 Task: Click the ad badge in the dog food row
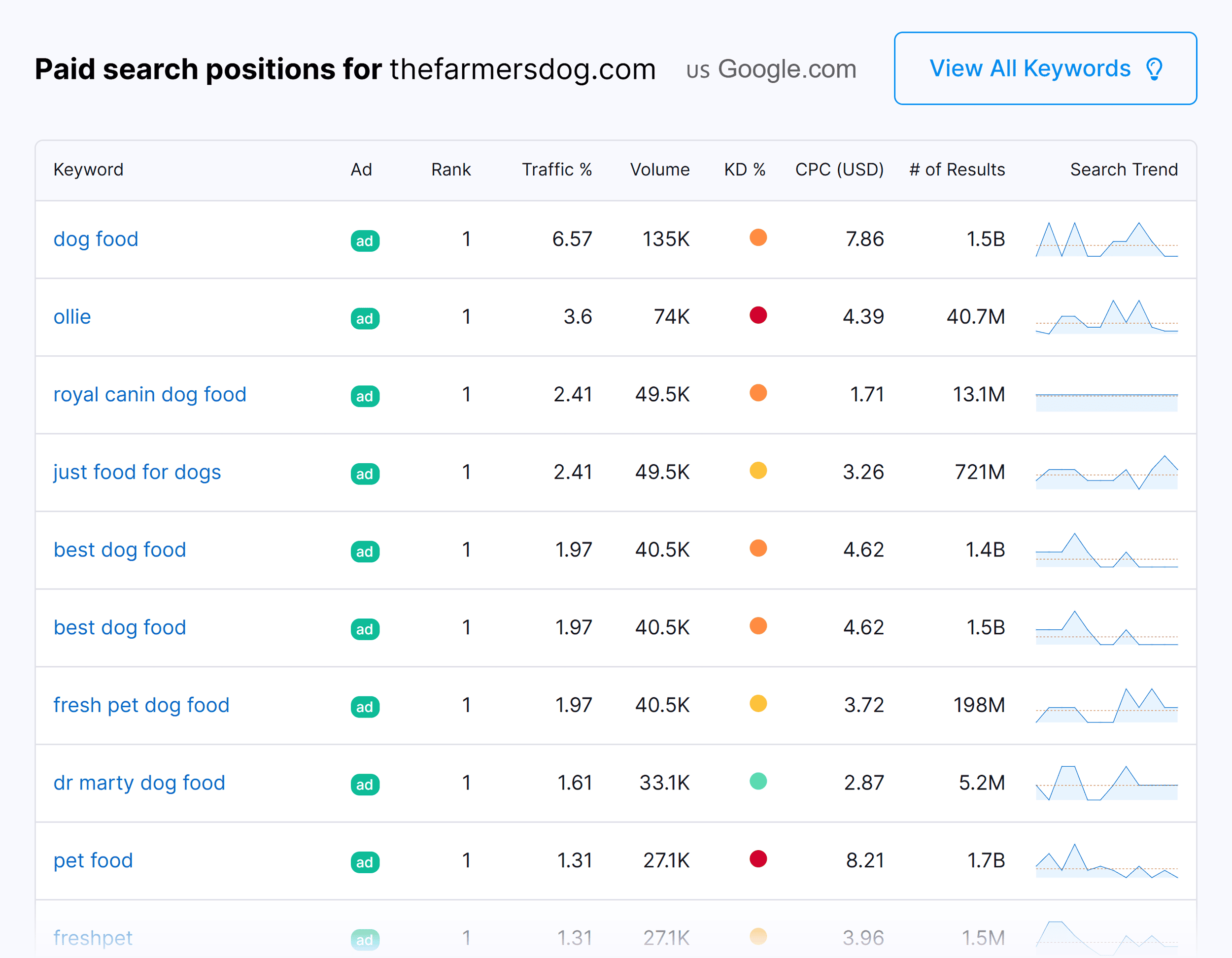[x=365, y=241]
